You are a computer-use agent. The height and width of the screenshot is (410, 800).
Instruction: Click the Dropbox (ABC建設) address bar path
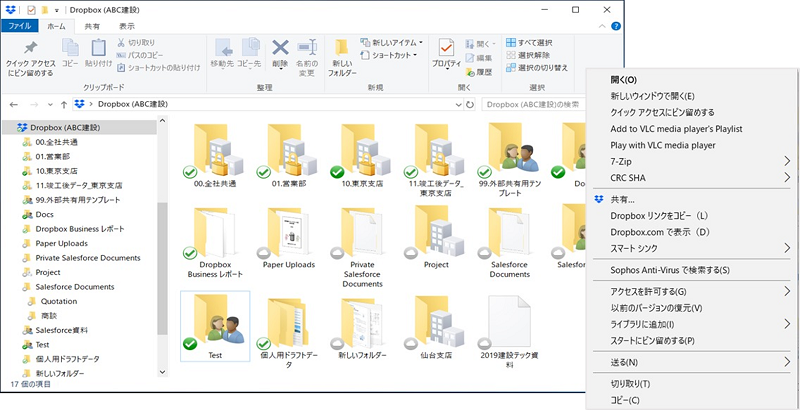point(133,105)
